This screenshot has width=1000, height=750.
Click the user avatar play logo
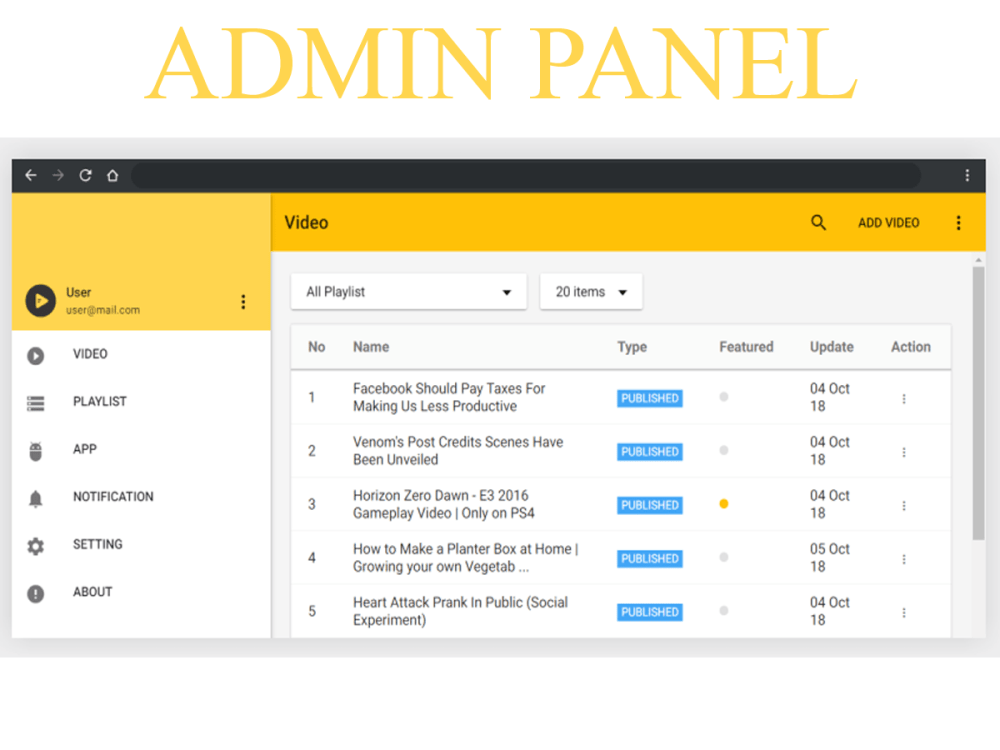[x=41, y=300]
